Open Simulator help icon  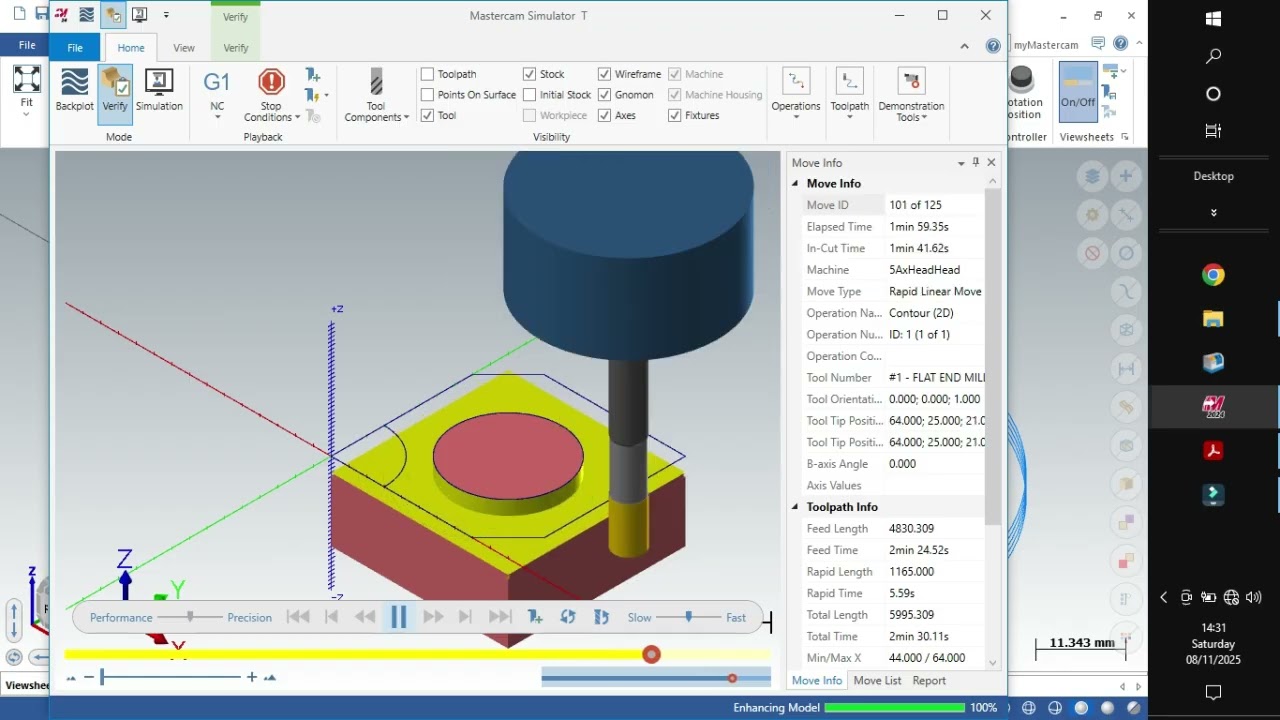point(993,46)
